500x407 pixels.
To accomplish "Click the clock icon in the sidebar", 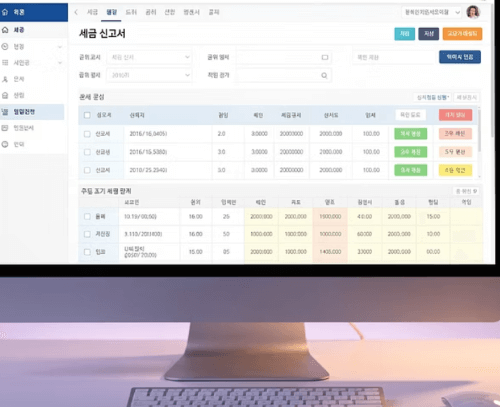I will click(5, 46).
